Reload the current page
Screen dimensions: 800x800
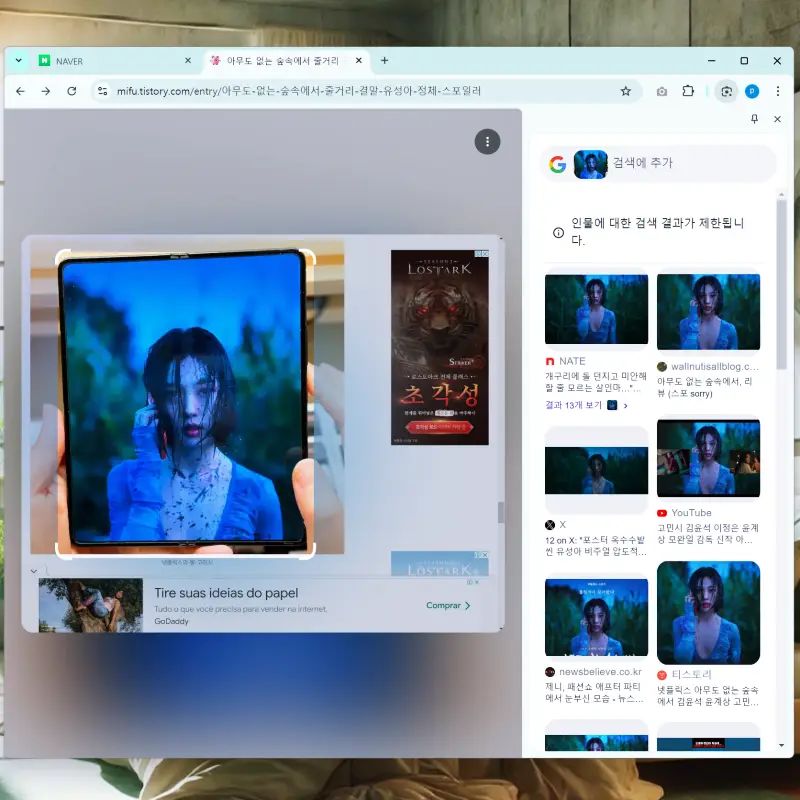click(x=72, y=91)
